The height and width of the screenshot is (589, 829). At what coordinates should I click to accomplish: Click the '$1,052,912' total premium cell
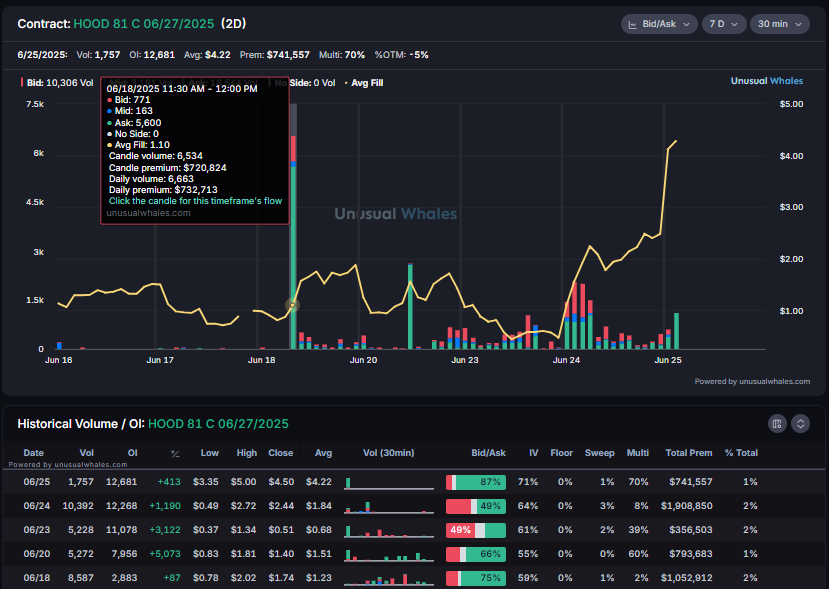pyautogui.click(x=686, y=578)
